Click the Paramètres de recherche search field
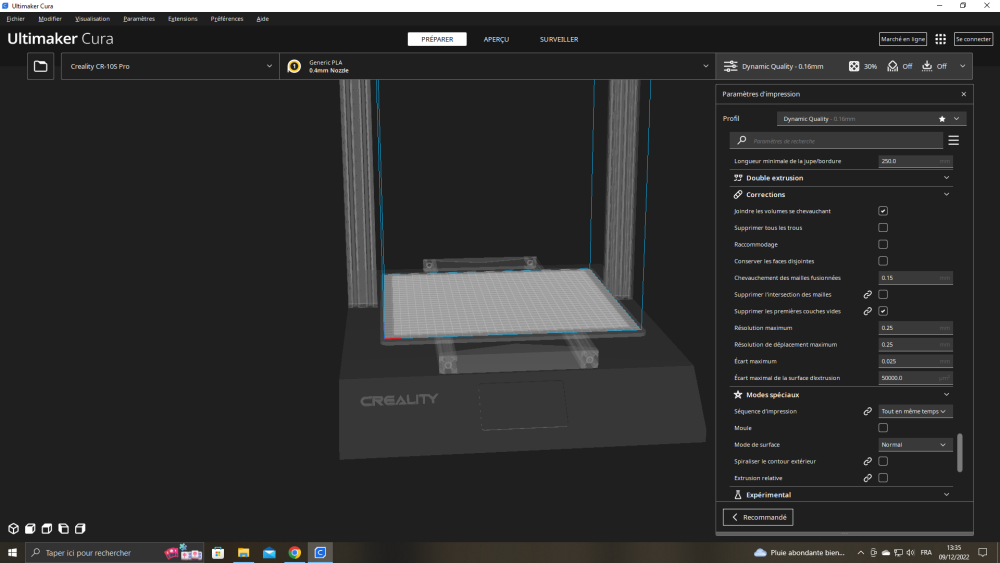This screenshot has width=1000, height=563. click(836, 140)
